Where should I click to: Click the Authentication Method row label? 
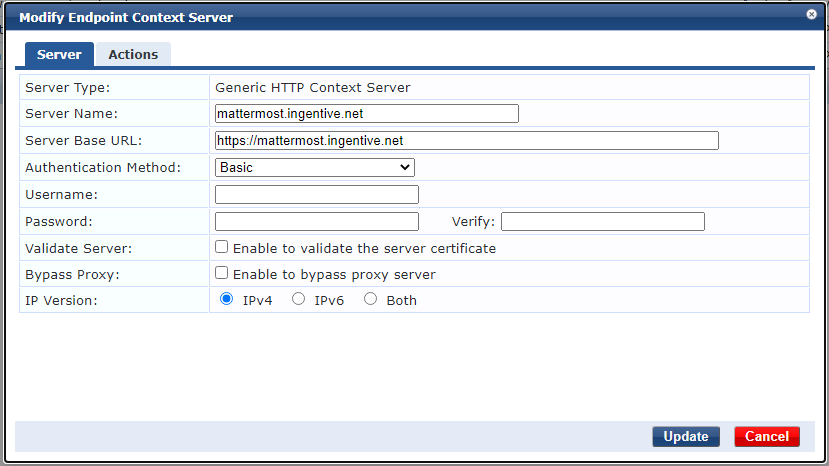pyautogui.click(x=103, y=168)
